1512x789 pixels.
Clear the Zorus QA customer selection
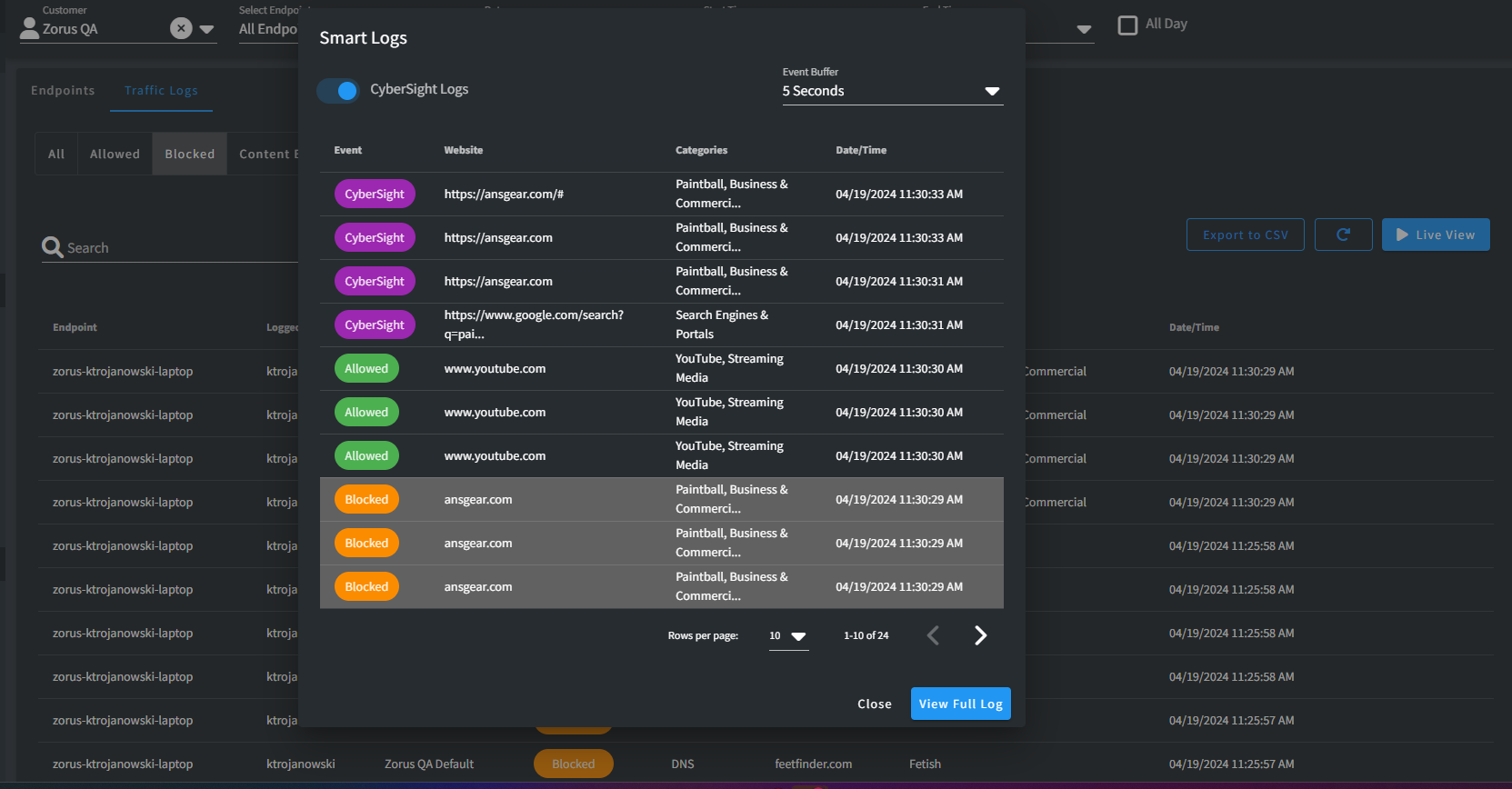click(181, 28)
